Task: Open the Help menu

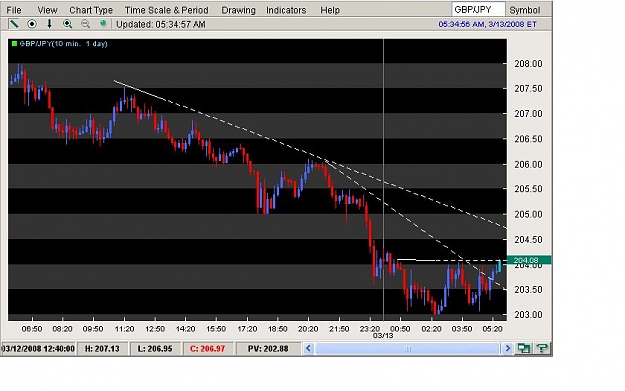Action: [x=330, y=10]
